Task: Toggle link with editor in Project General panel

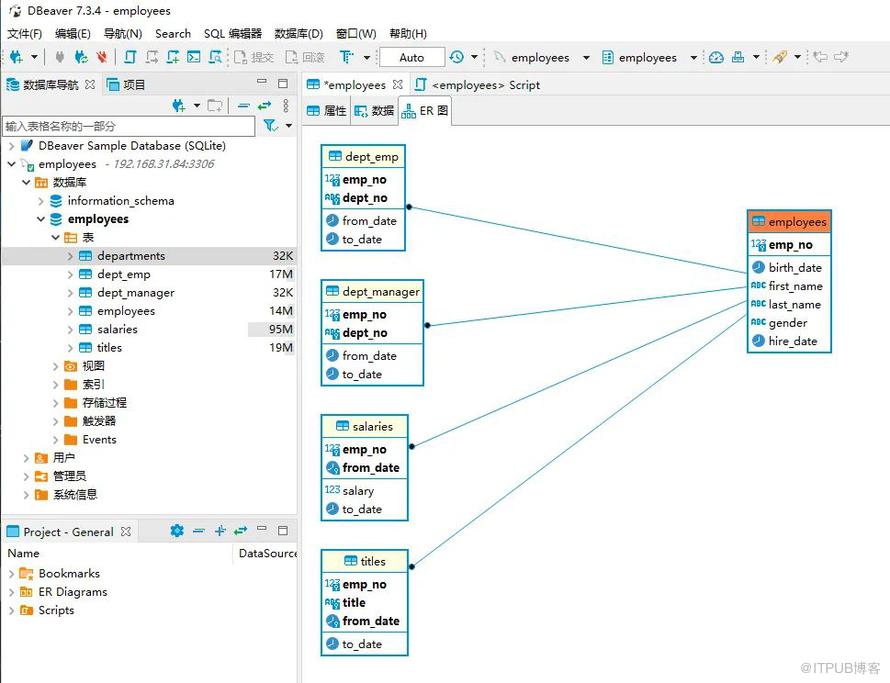Action: (241, 531)
